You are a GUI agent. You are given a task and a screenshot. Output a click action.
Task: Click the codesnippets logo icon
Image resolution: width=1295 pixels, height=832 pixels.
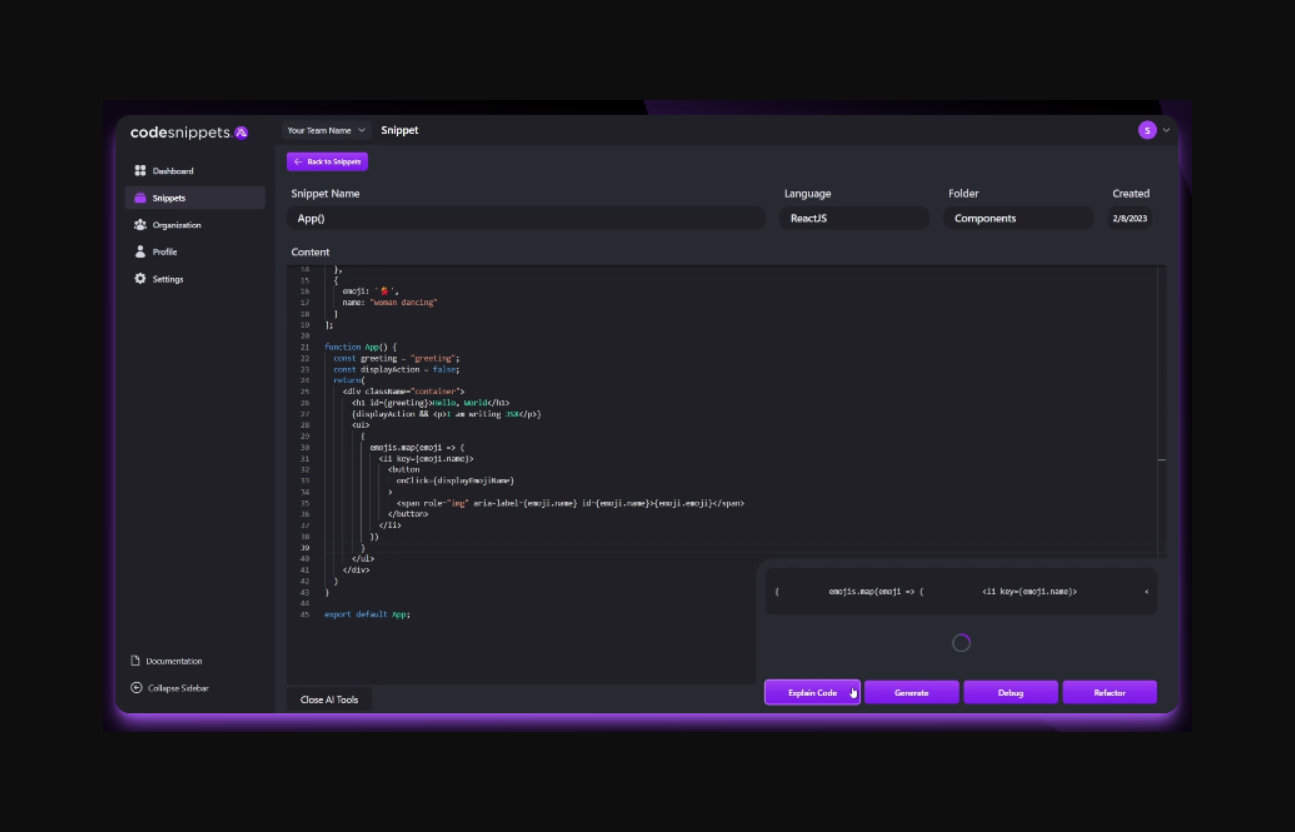coord(241,132)
